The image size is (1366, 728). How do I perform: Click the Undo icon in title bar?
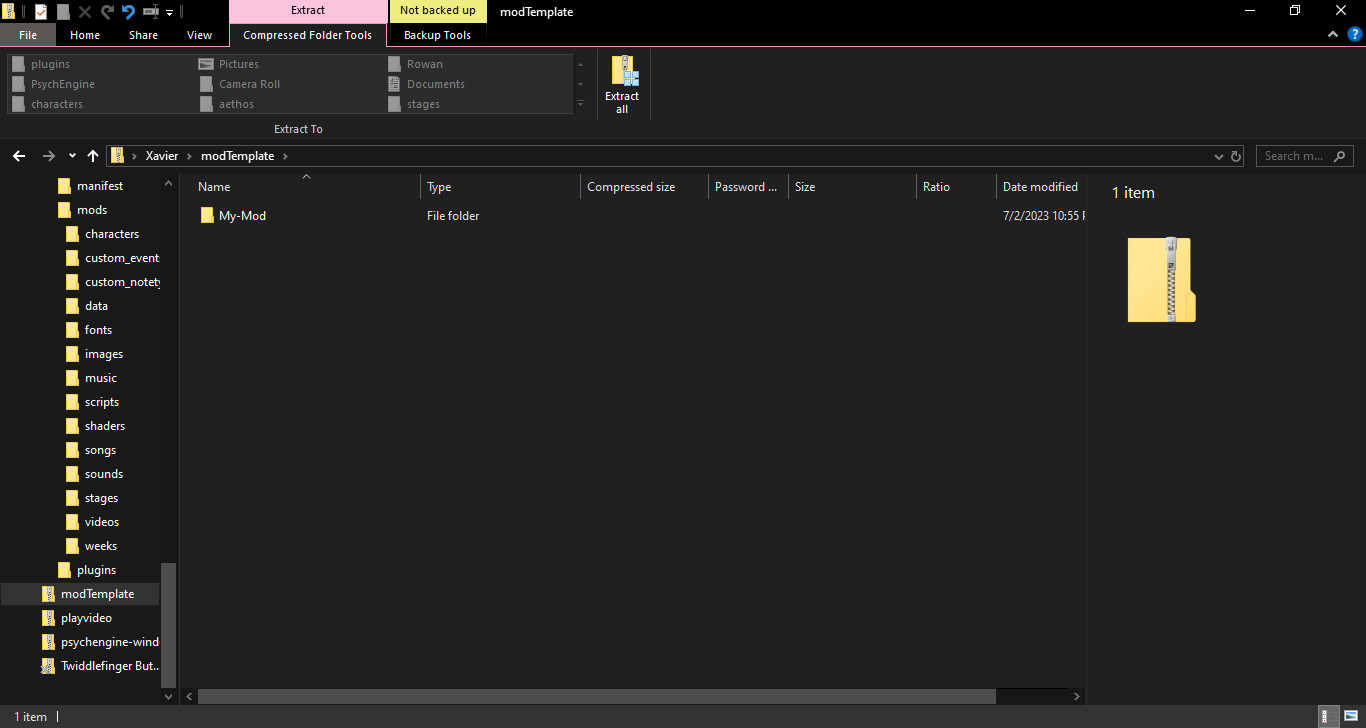coord(128,12)
